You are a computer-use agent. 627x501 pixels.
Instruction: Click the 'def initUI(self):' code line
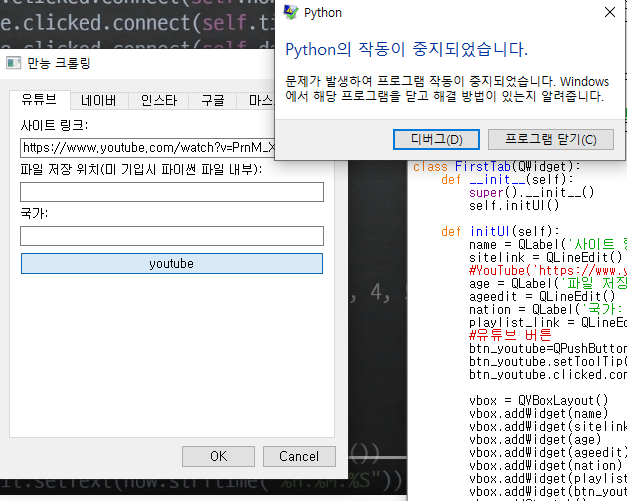click(x=500, y=232)
